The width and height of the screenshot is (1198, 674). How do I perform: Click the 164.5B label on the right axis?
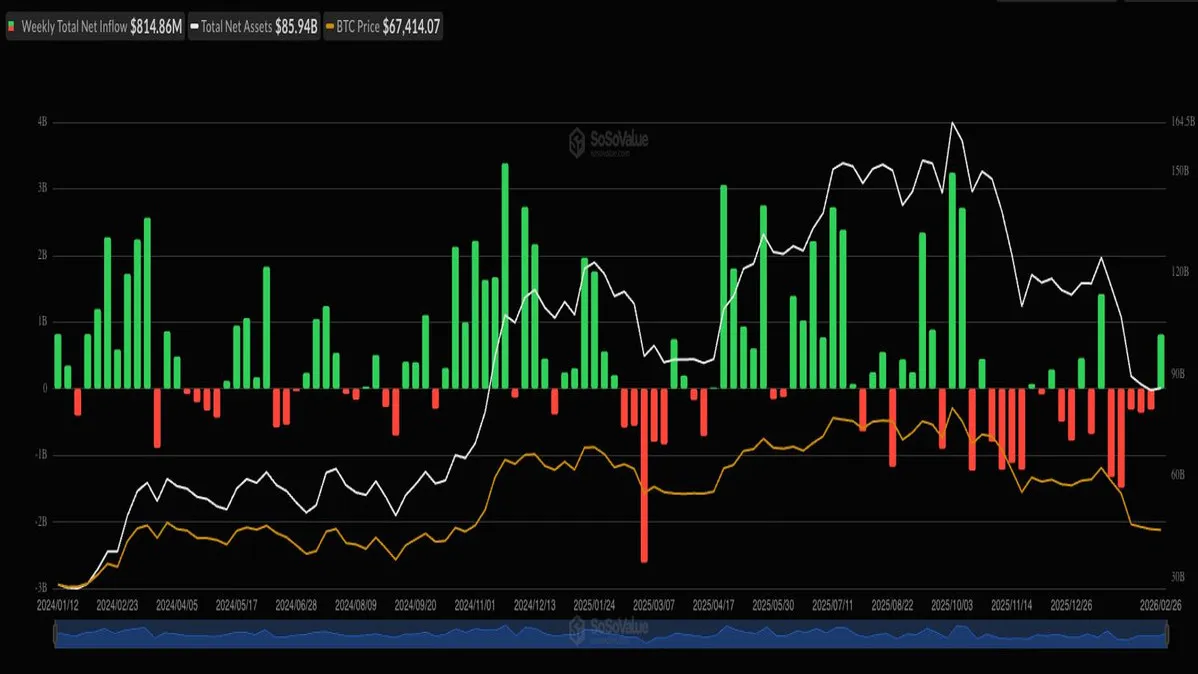click(1179, 122)
